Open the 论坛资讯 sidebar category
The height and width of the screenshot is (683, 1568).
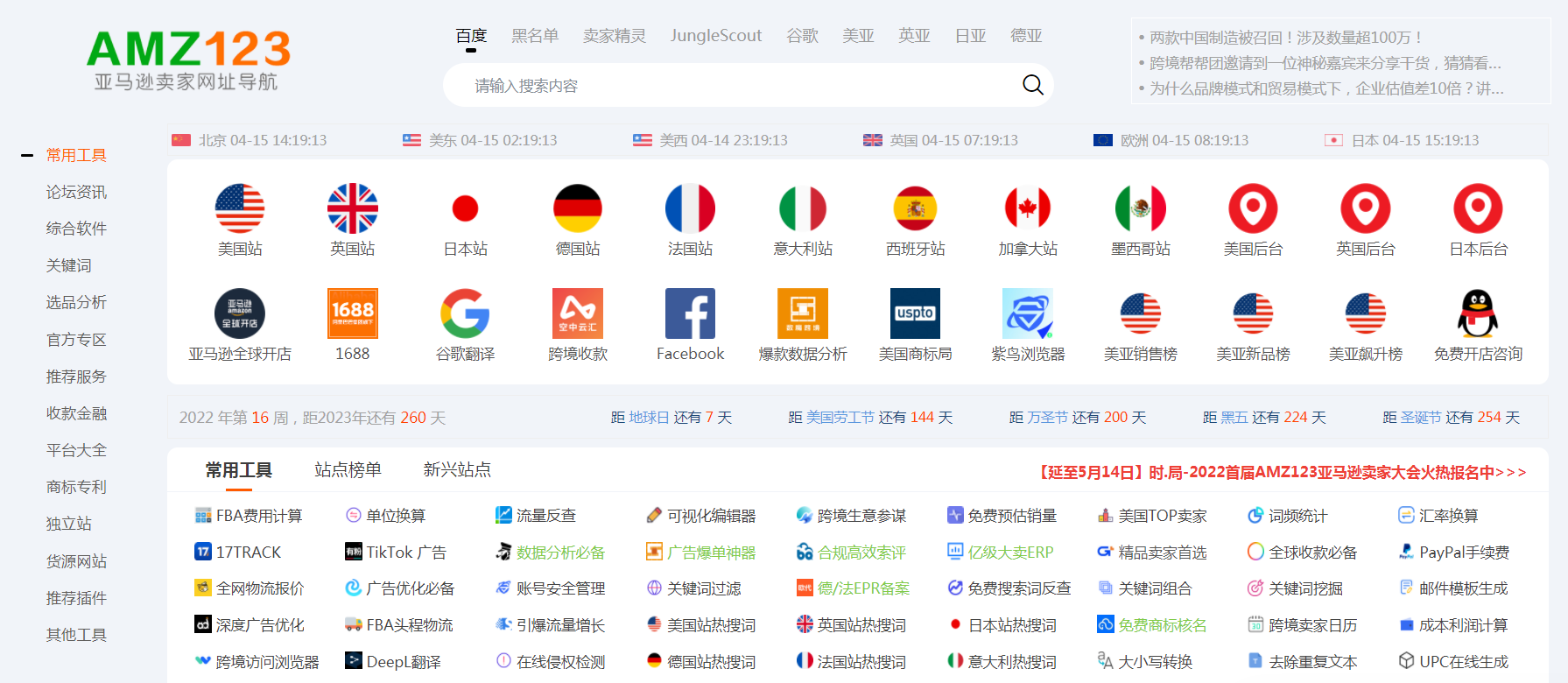[x=76, y=192]
